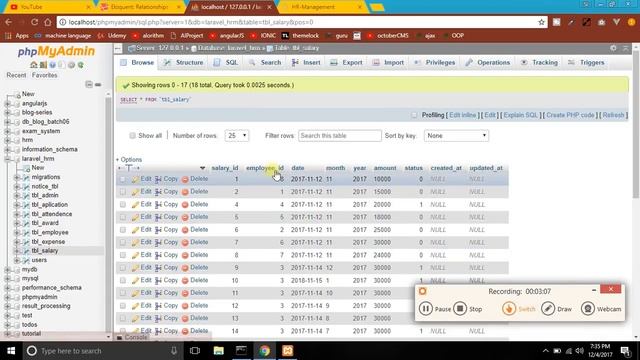640x360 pixels.
Task: Click the Copy icon for salary_id 4
Action: click(x=158, y=204)
